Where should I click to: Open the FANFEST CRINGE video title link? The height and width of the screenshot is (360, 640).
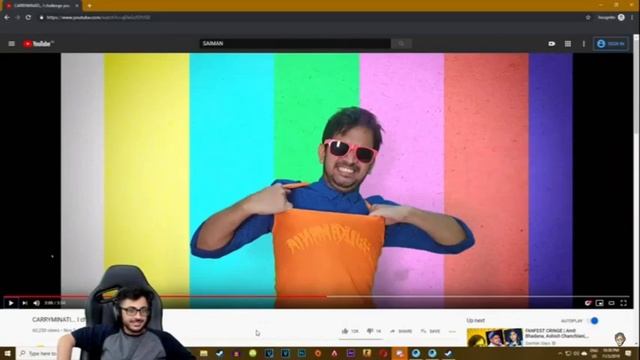pos(557,333)
